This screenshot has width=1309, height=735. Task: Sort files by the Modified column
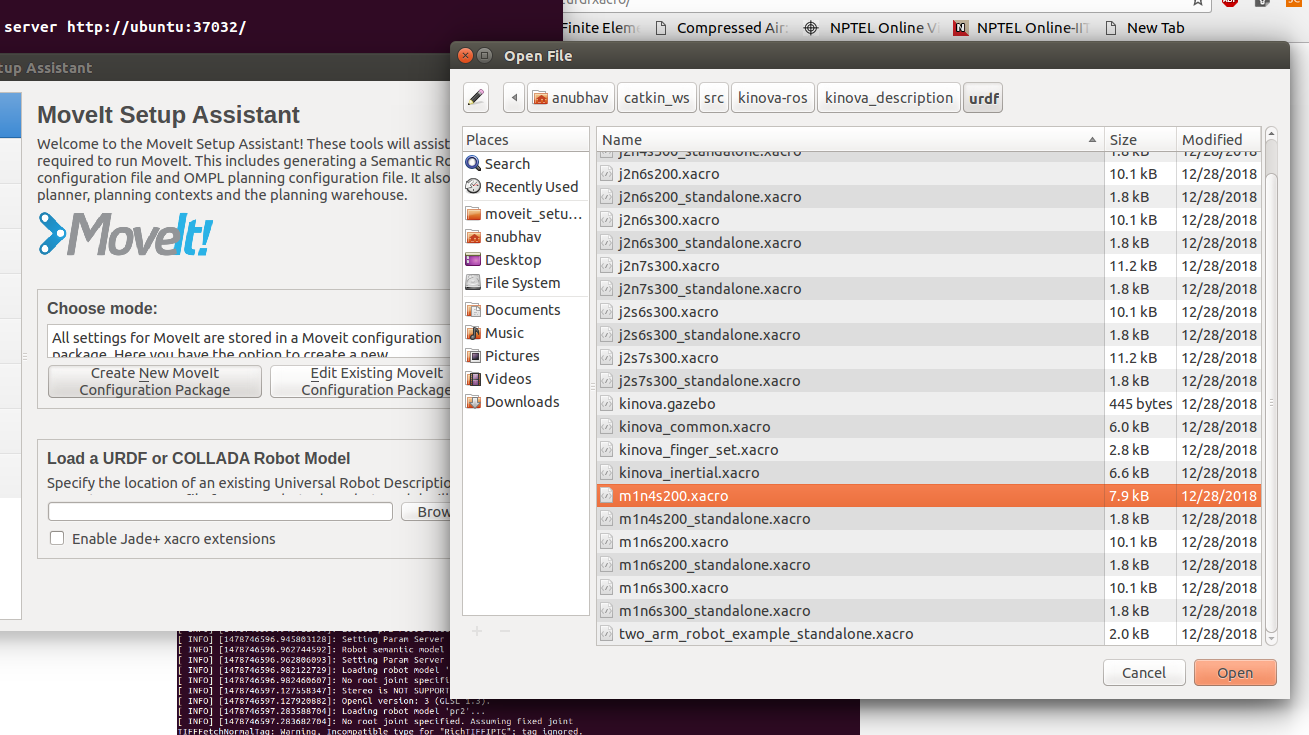pyautogui.click(x=1219, y=140)
